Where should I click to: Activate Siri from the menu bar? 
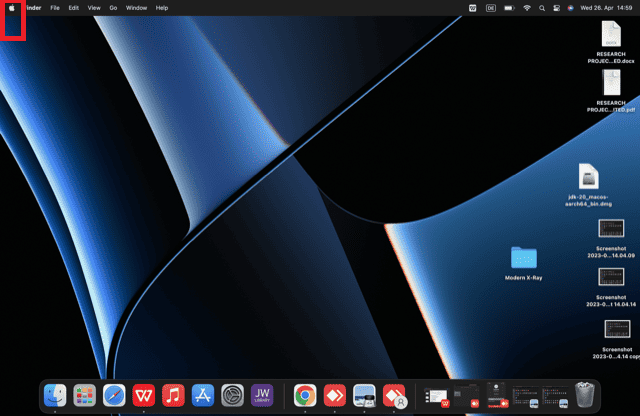click(571, 7)
